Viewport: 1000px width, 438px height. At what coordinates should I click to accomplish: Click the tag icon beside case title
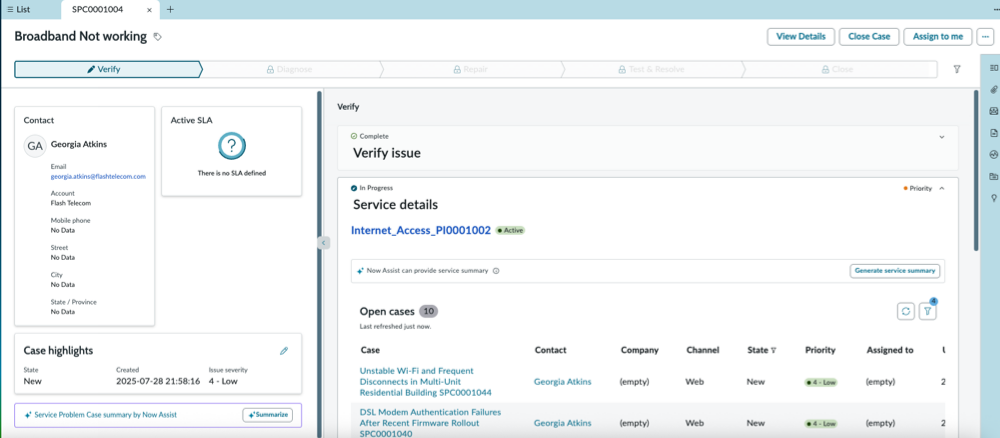coord(158,37)
